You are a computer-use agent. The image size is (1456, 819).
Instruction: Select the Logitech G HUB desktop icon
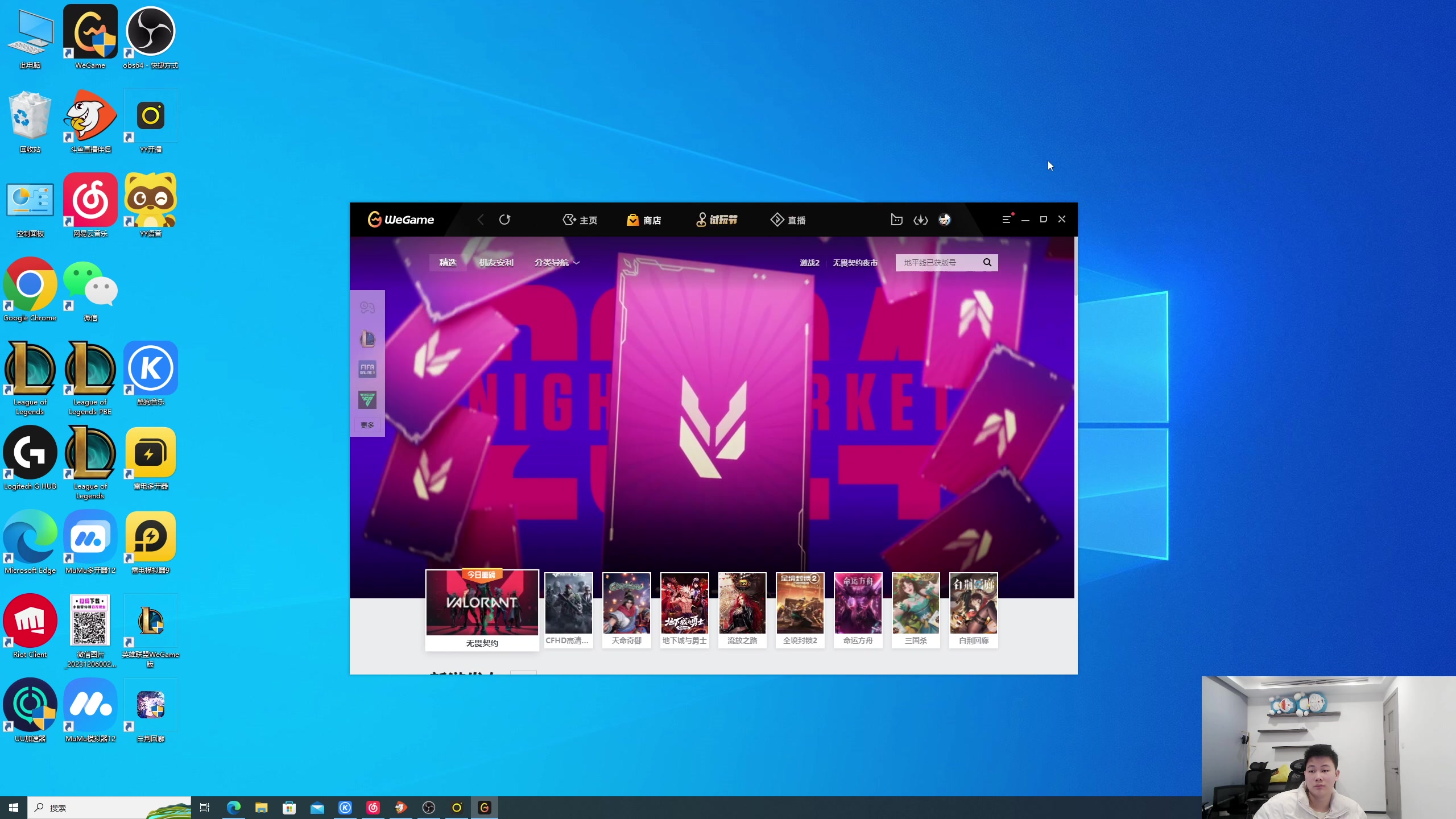point(30,458)
